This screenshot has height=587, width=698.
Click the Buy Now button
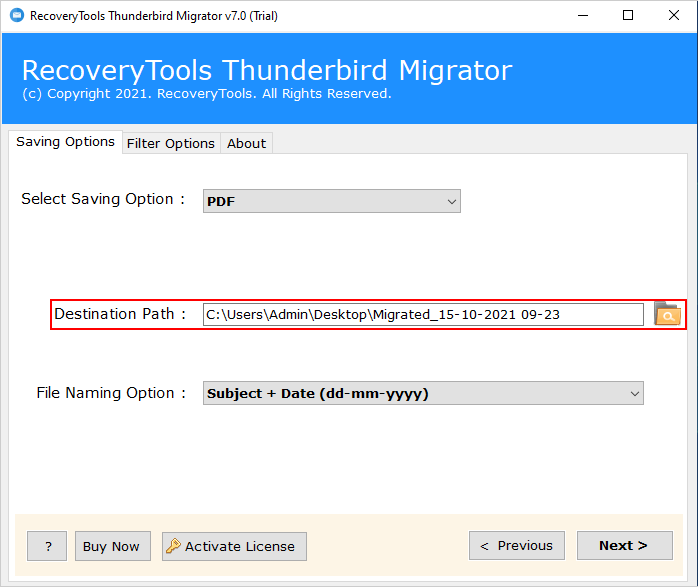coord(113,546)
